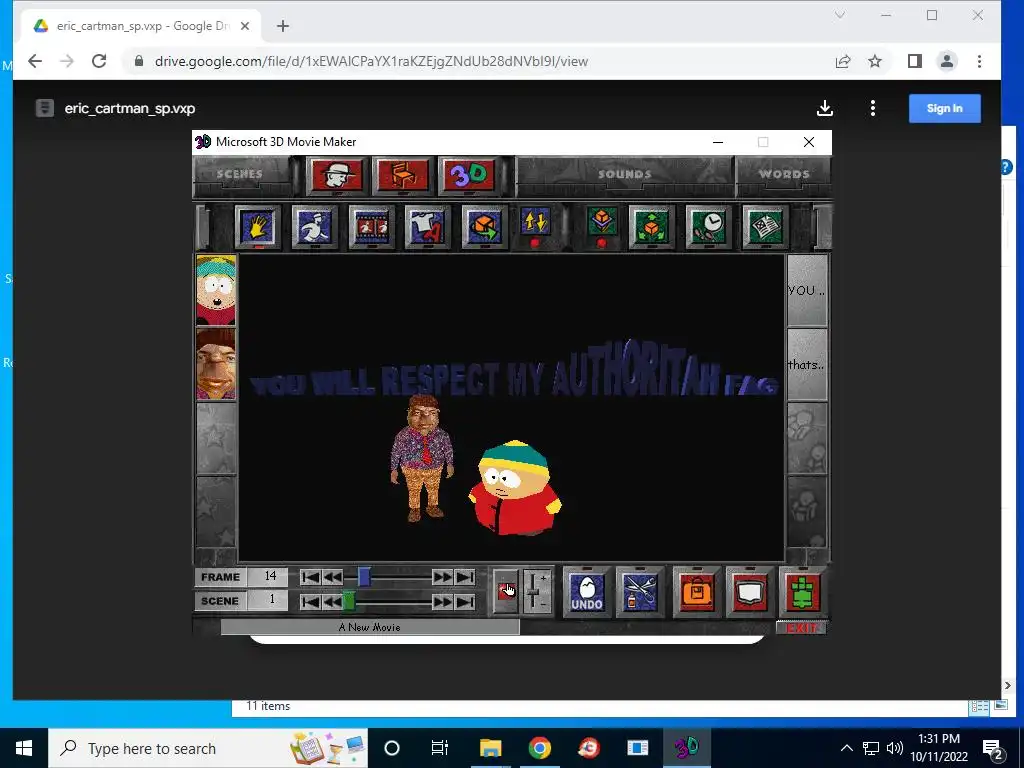Expand the Chrome tab search chevron
Viewport: 1024px width, 768px height.
pos(840,15)
